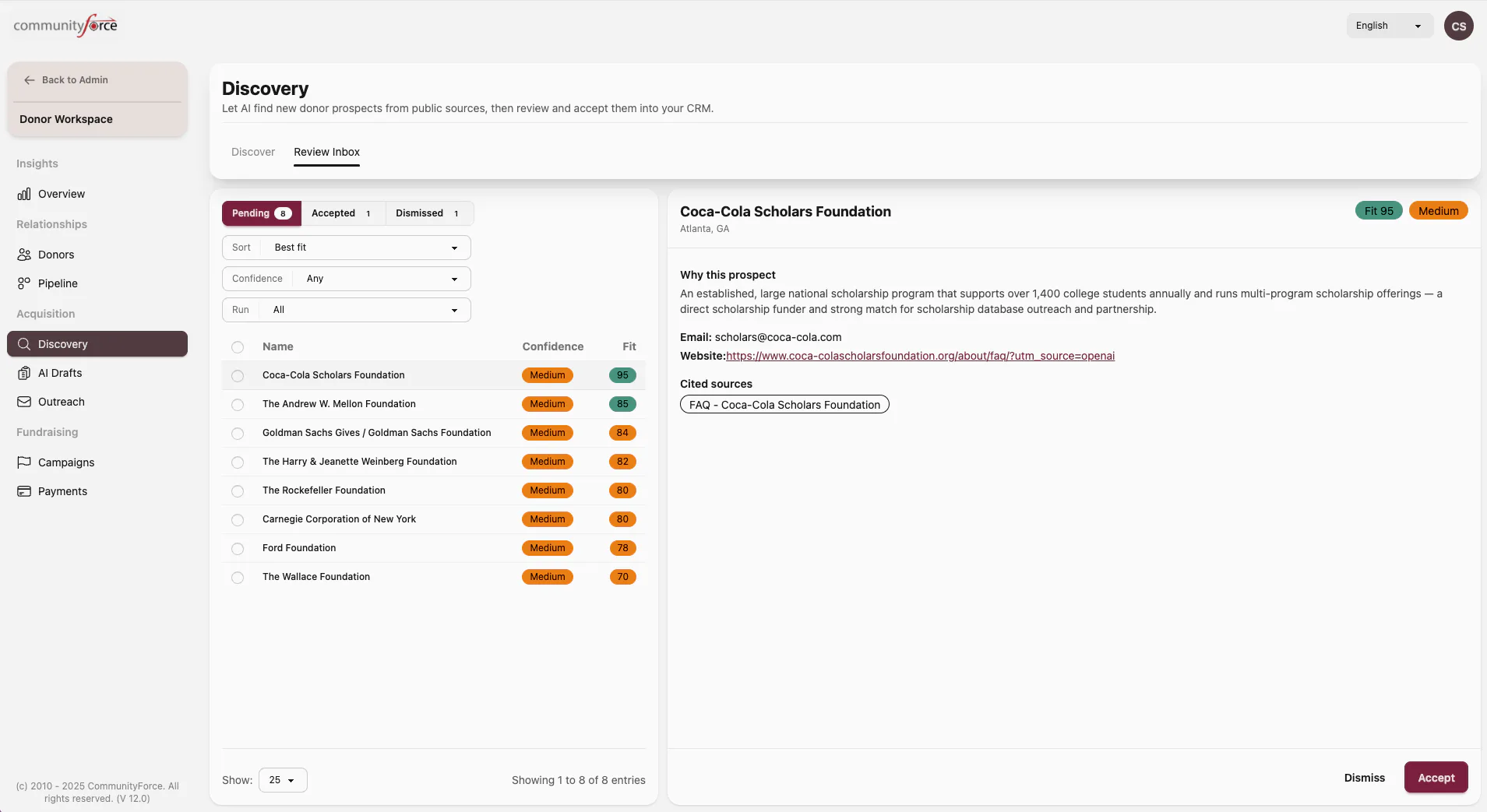Click the Campaigns flag icon
The image size is (1487, 812).
click(24, 462)
